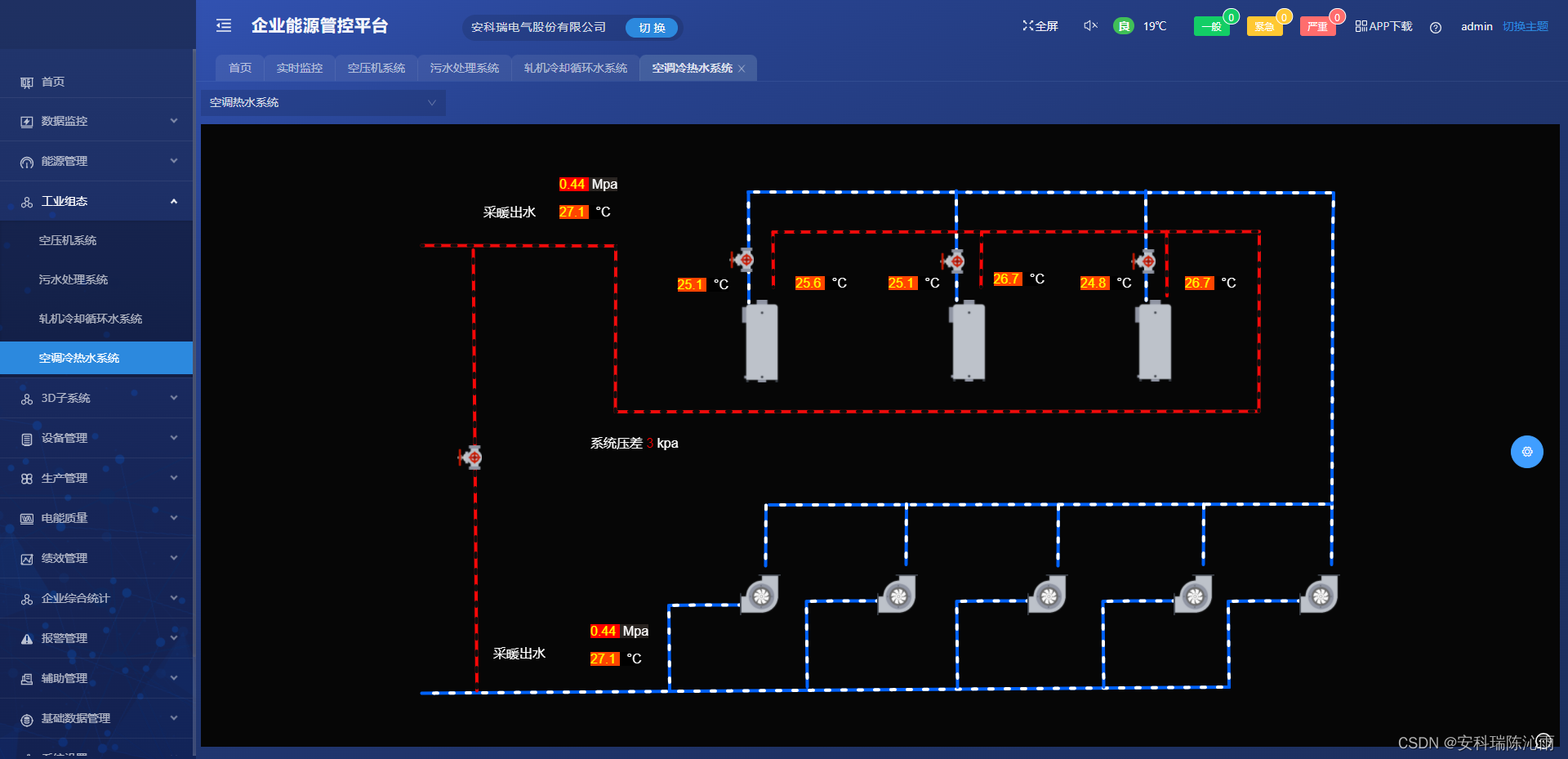Click the fullscreen 全屏 button
The image size is (1568, 759).
tap(1040, 26)
